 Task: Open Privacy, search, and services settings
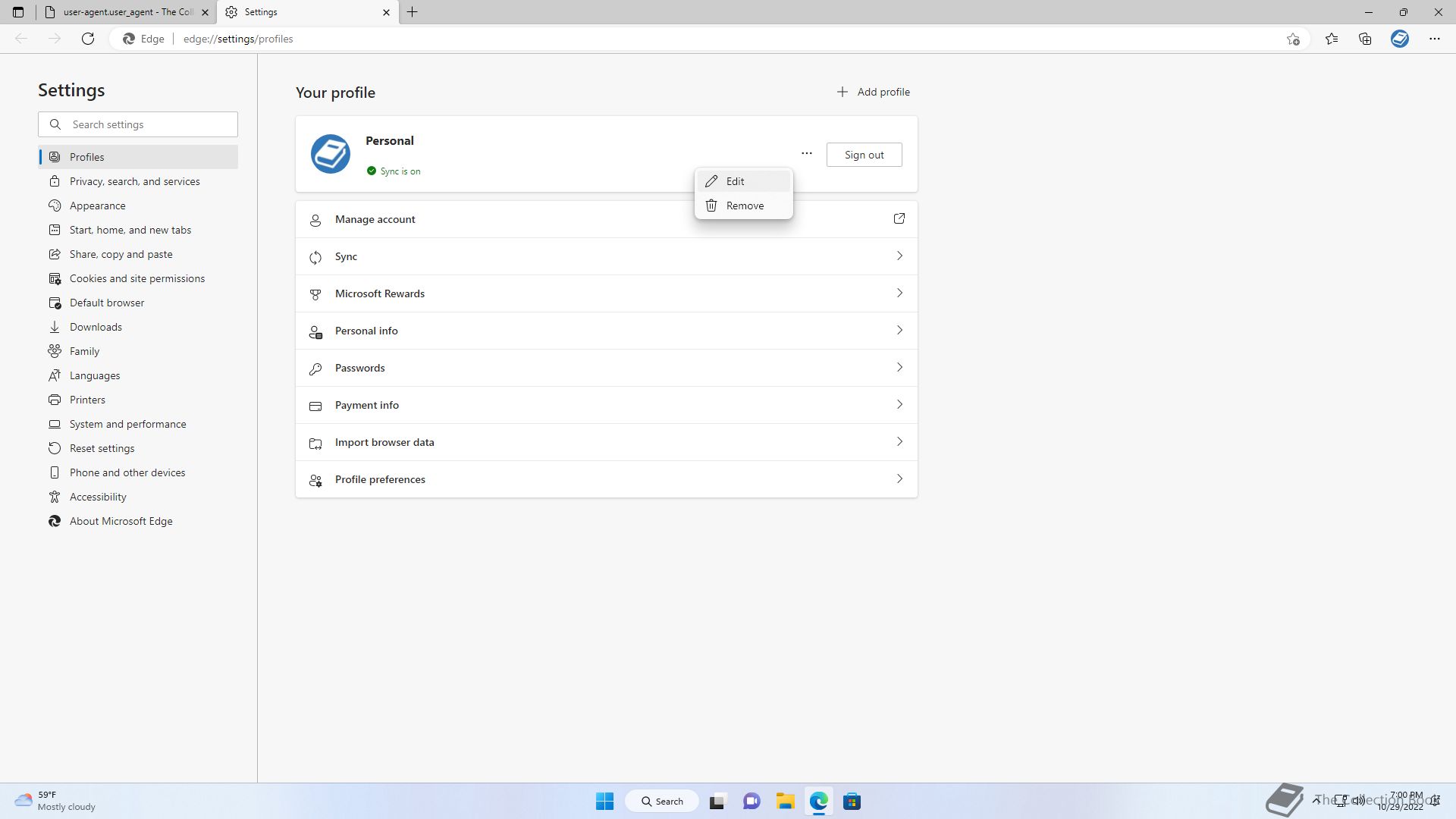click(138, 181)
